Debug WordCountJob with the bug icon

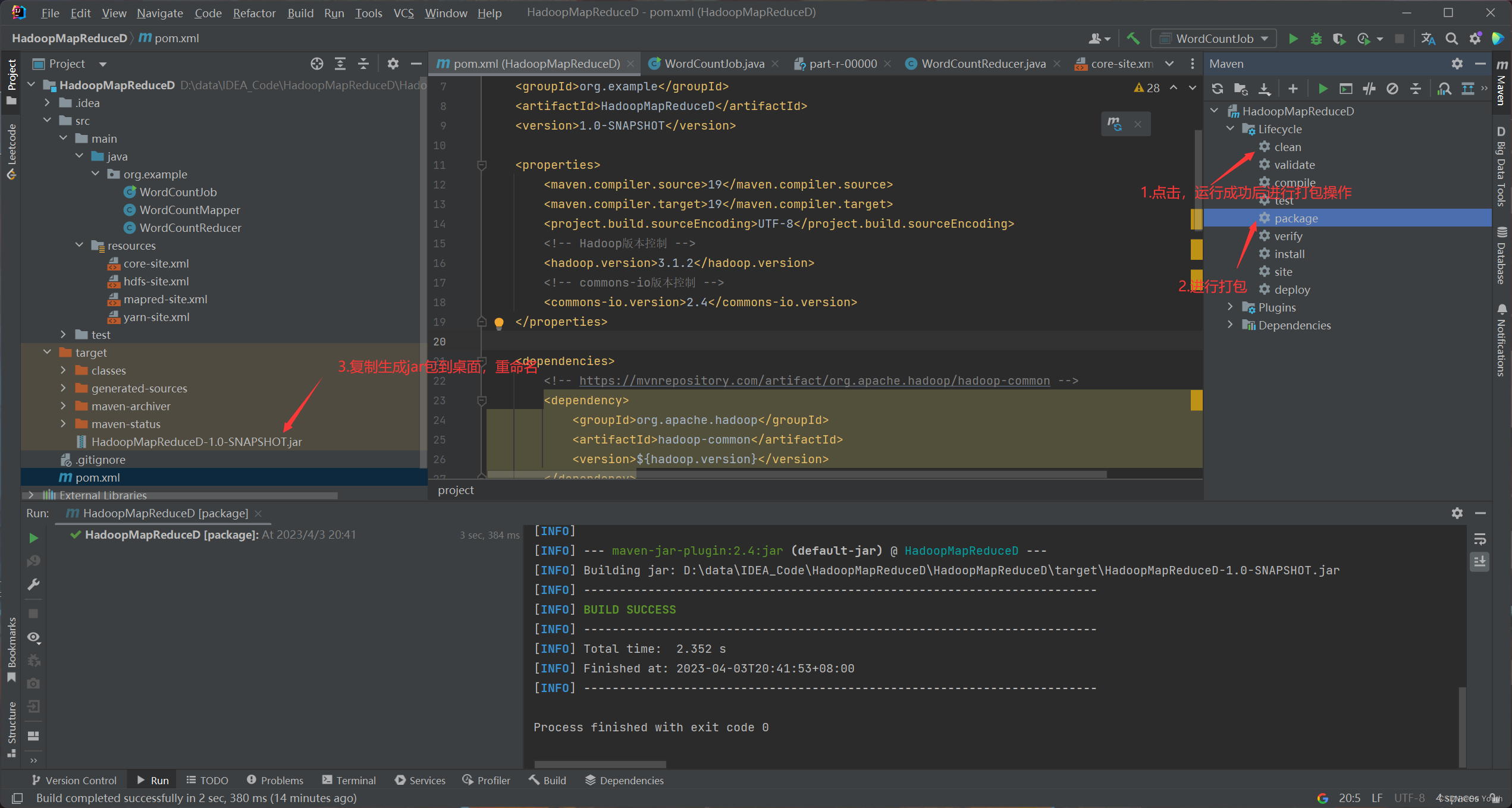(1316, 39)
